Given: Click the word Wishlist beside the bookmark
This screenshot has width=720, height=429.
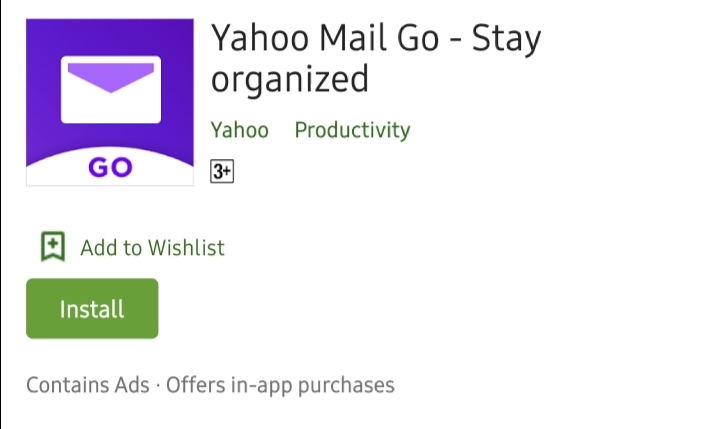Looking at the screenshot, I should [187, 247].
